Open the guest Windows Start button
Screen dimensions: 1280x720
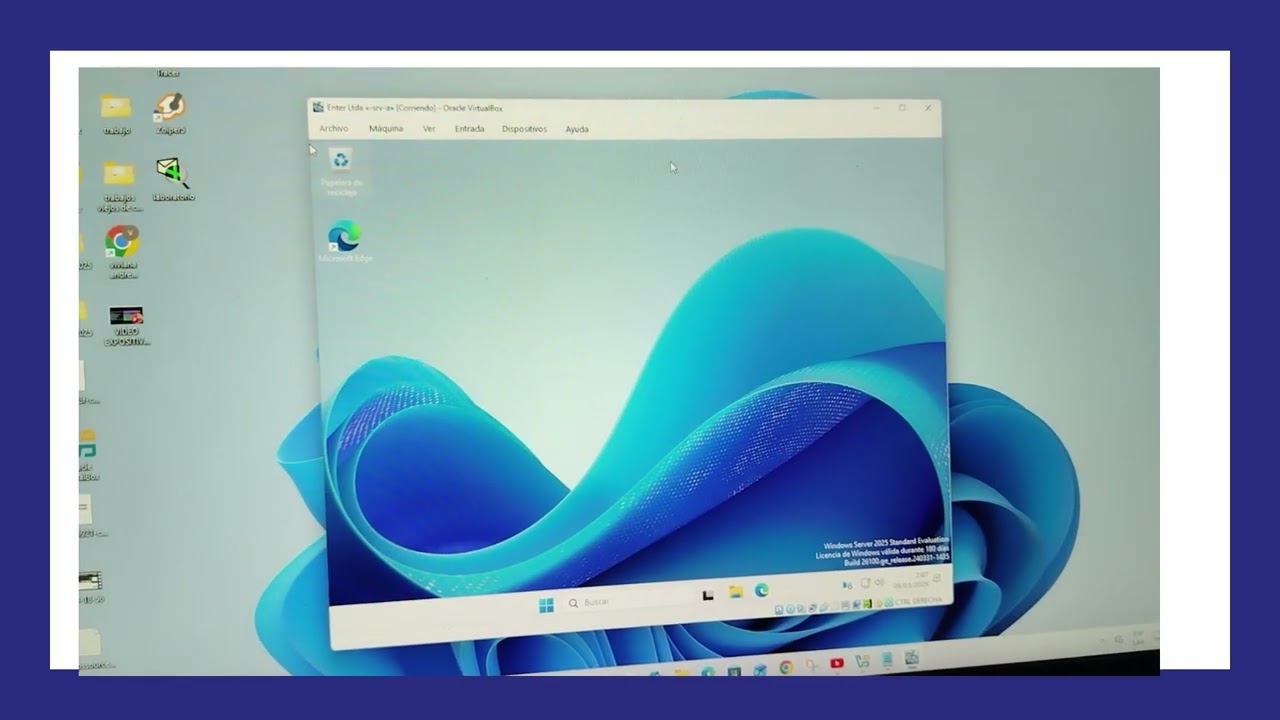546,604
